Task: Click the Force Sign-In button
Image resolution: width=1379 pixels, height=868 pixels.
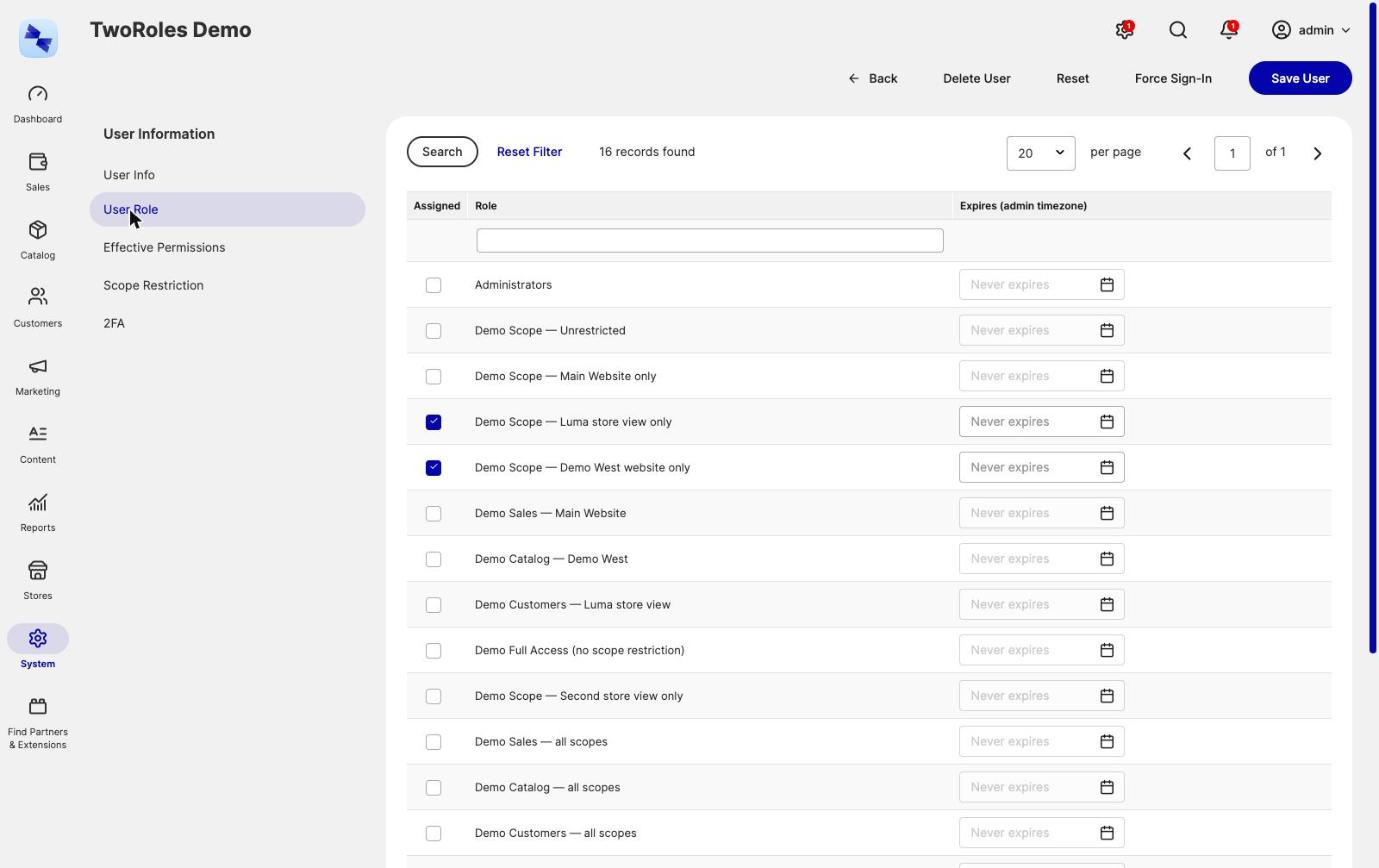Action: (x=1173, y=78)
